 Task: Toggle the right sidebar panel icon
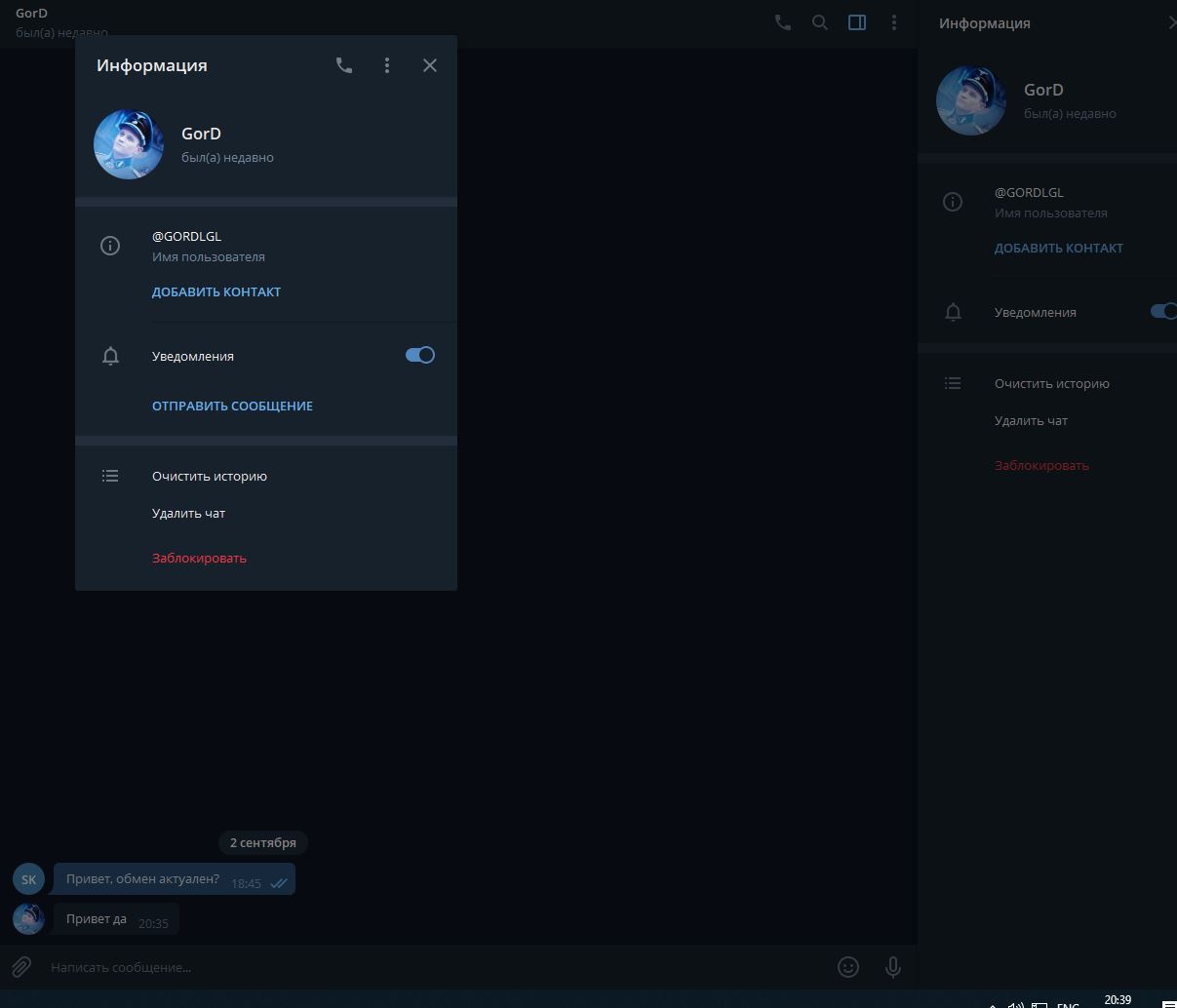click(857, 22)
